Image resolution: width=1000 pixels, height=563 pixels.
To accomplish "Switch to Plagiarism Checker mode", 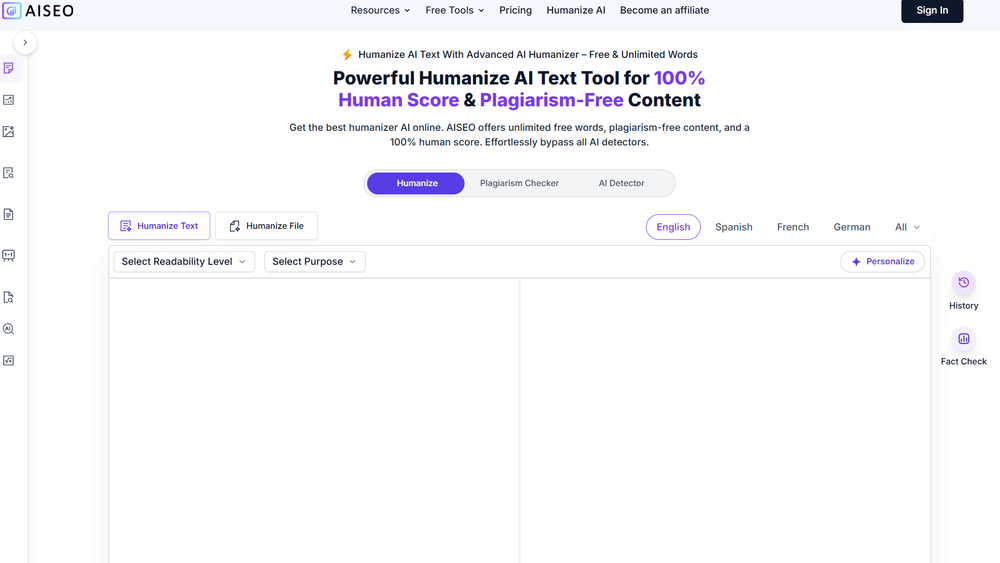I will click(519, 183).
